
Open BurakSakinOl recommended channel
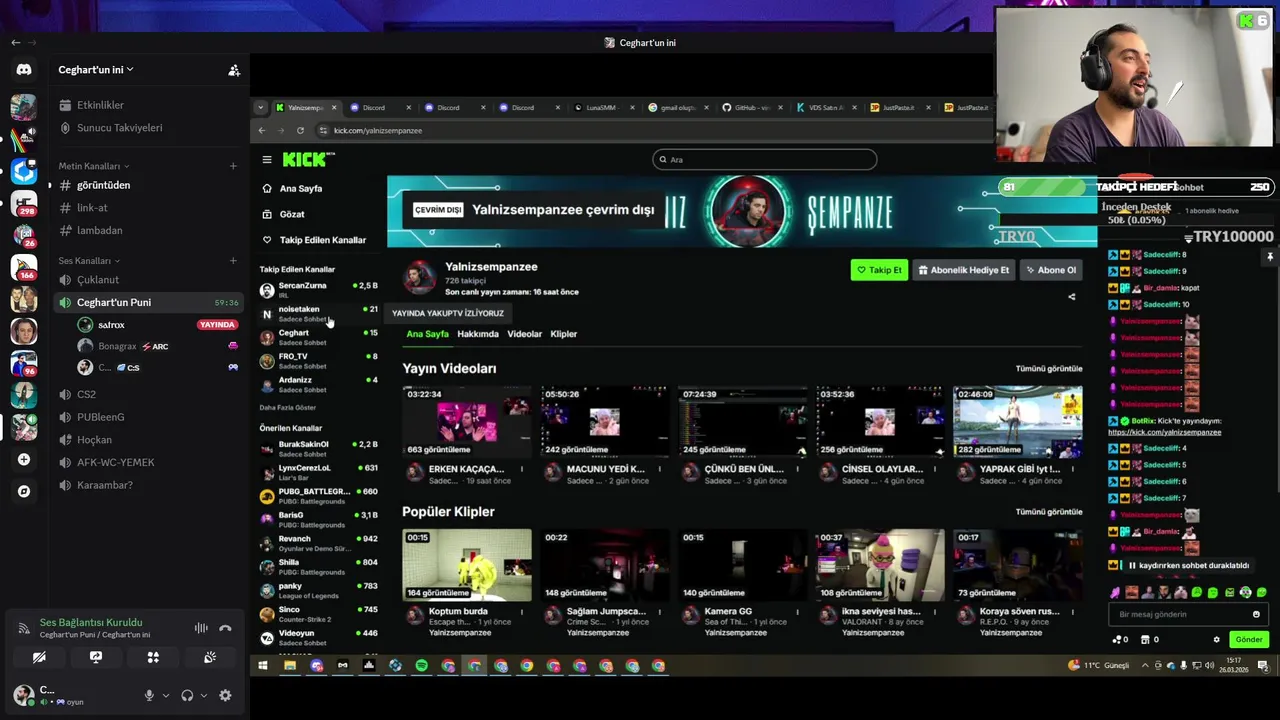pos(318,448)
